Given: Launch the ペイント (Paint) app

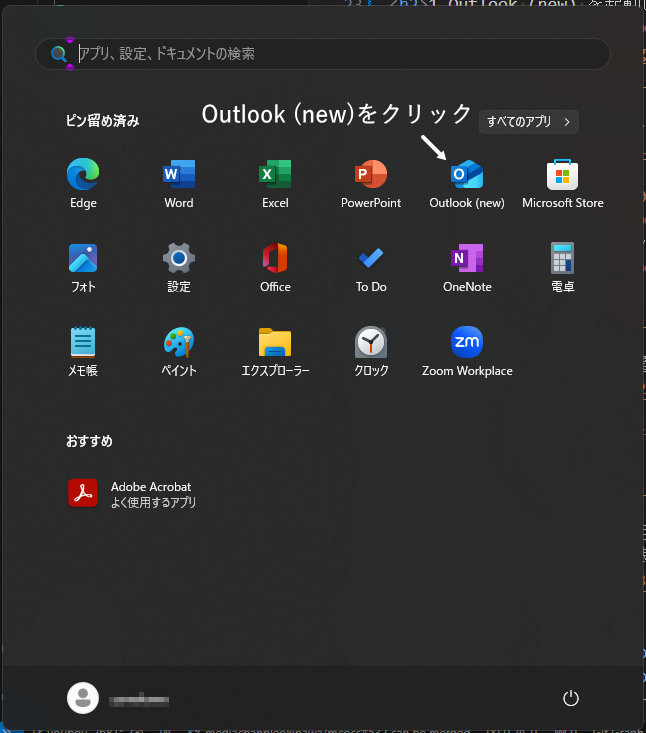Looking at the screenshot, I should [x=179, y=352].
